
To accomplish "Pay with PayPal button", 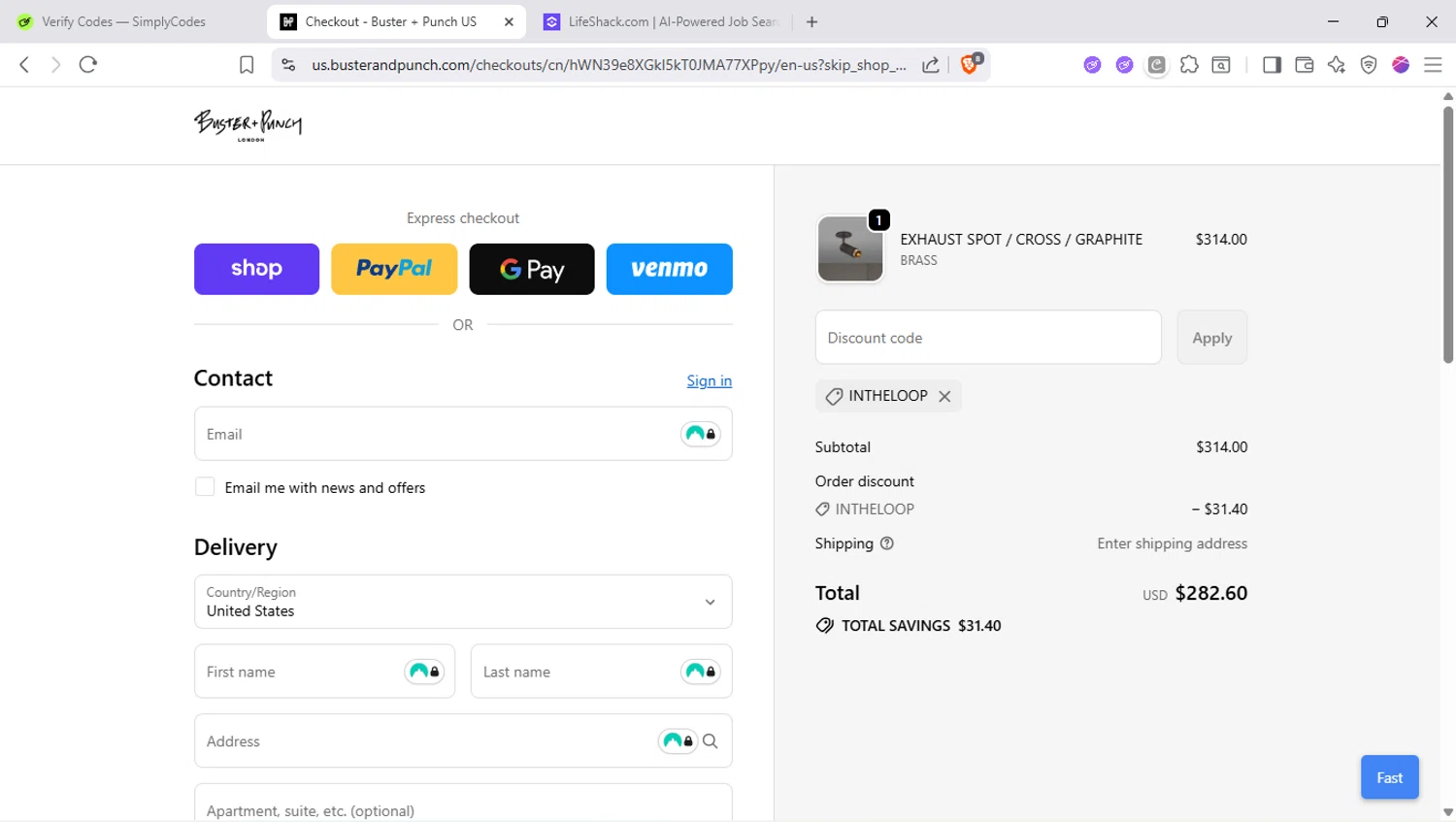I will pos(394,269).
